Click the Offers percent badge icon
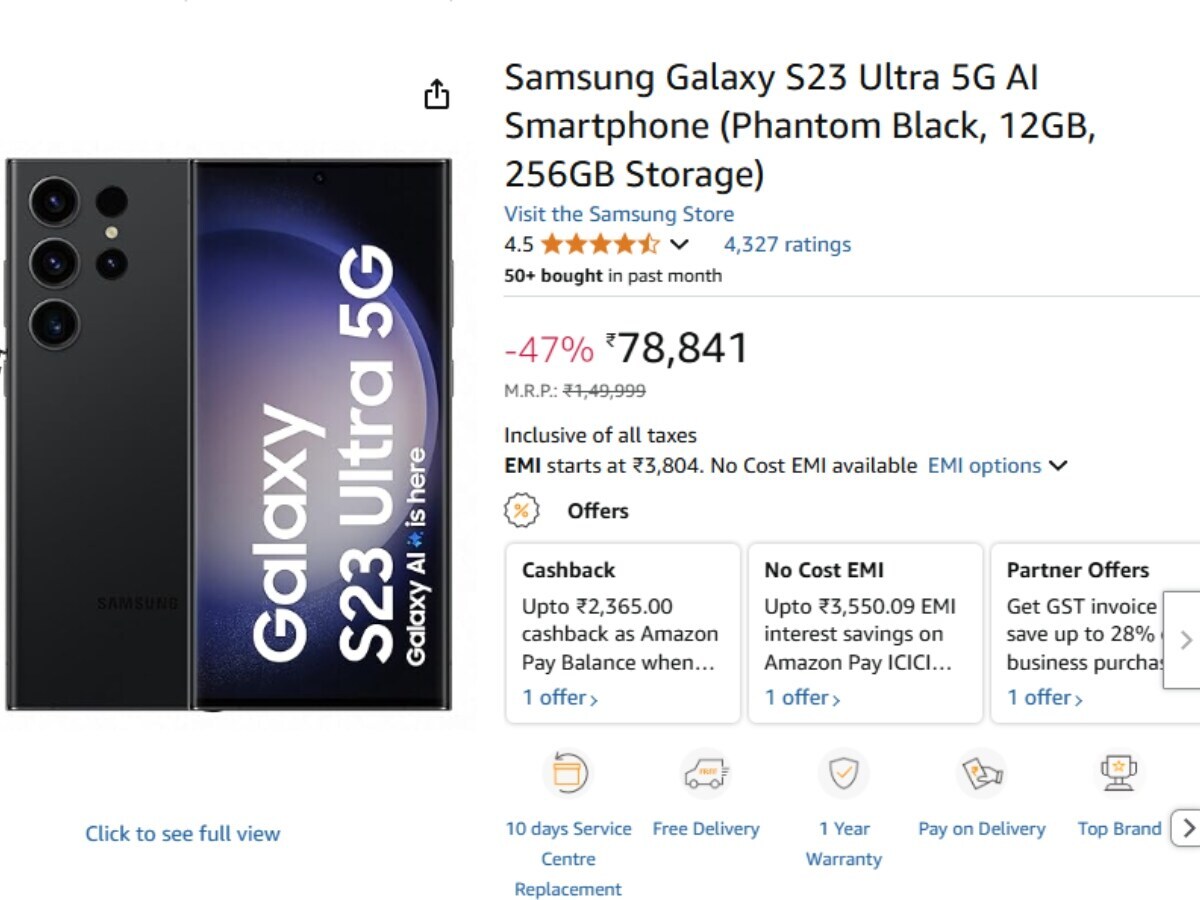This screenshot has width=1200, height=900. [x=521, y=511]
